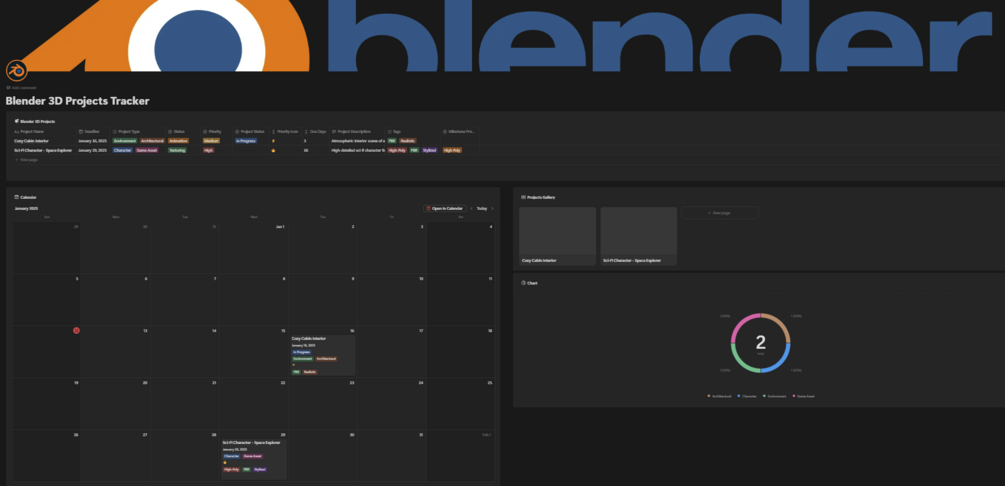This screenshot has width=1005, height=486.
Task: Click the Architectural legend item under chart
Action: coord(719,396)
